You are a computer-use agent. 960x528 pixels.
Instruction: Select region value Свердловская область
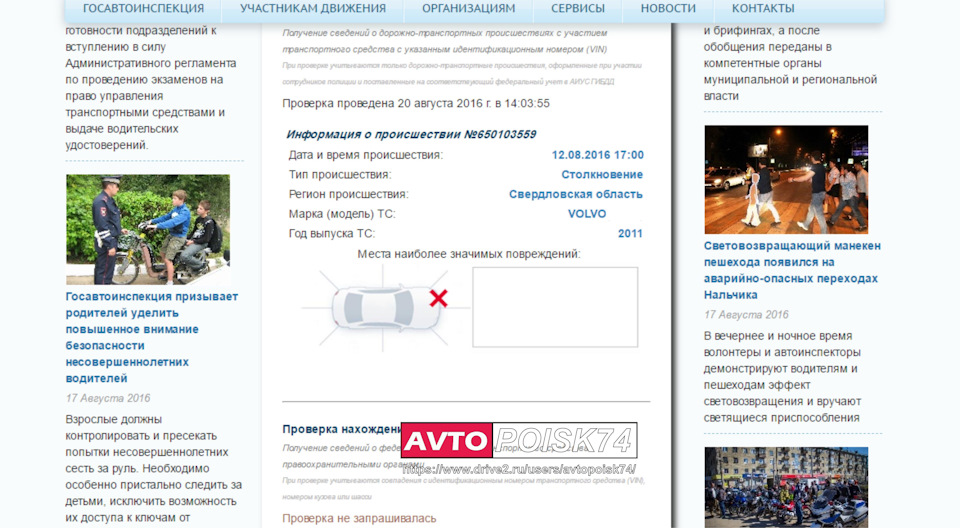tap(576, 194)
